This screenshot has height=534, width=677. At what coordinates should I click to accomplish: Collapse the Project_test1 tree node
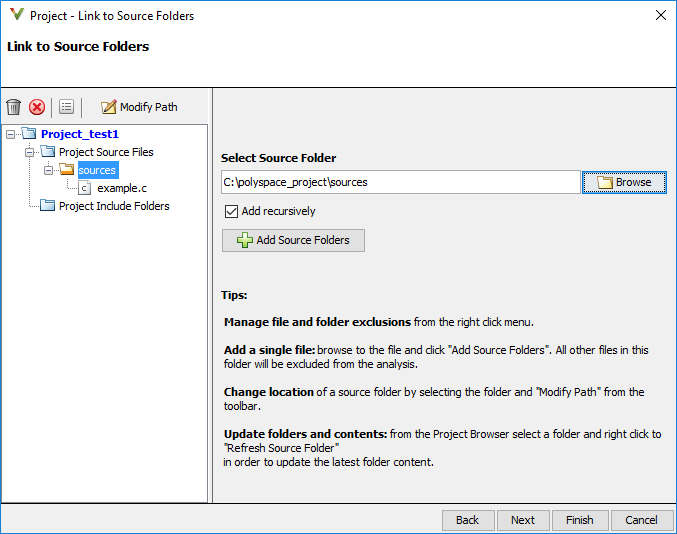(10, 134)
